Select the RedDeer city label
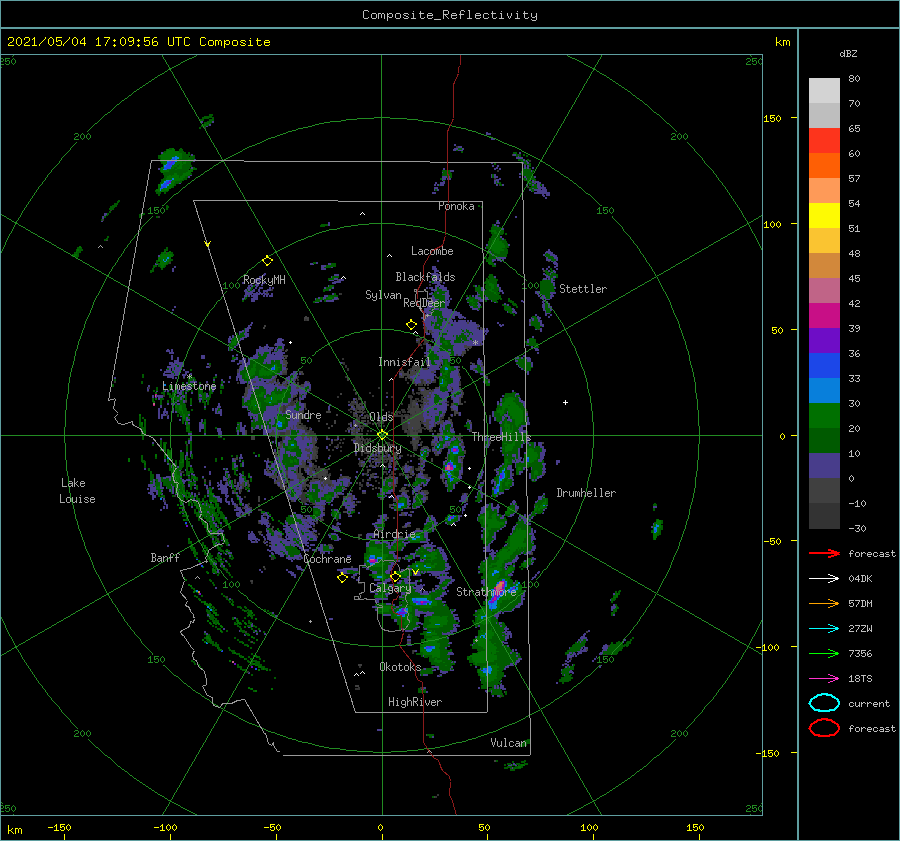 424,303
